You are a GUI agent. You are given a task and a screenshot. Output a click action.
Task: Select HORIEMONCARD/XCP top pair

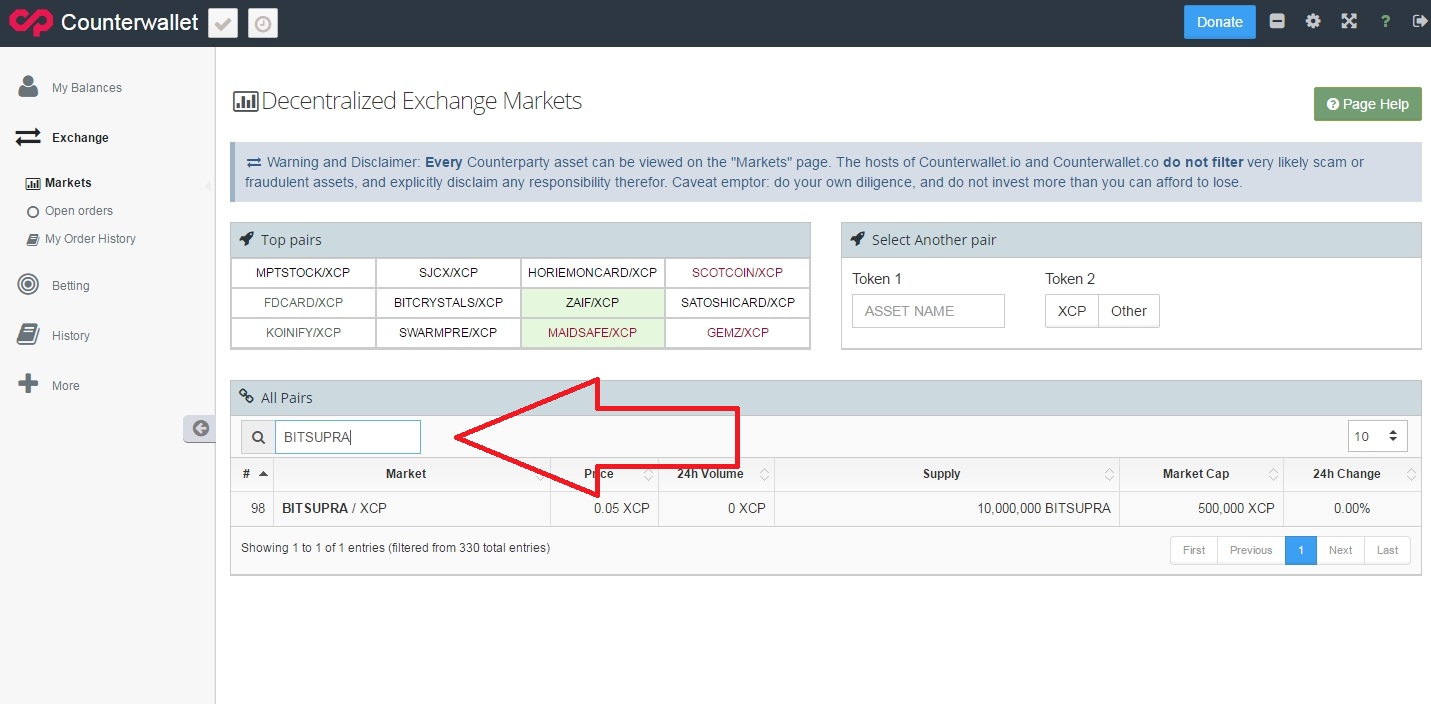[593, 273]
